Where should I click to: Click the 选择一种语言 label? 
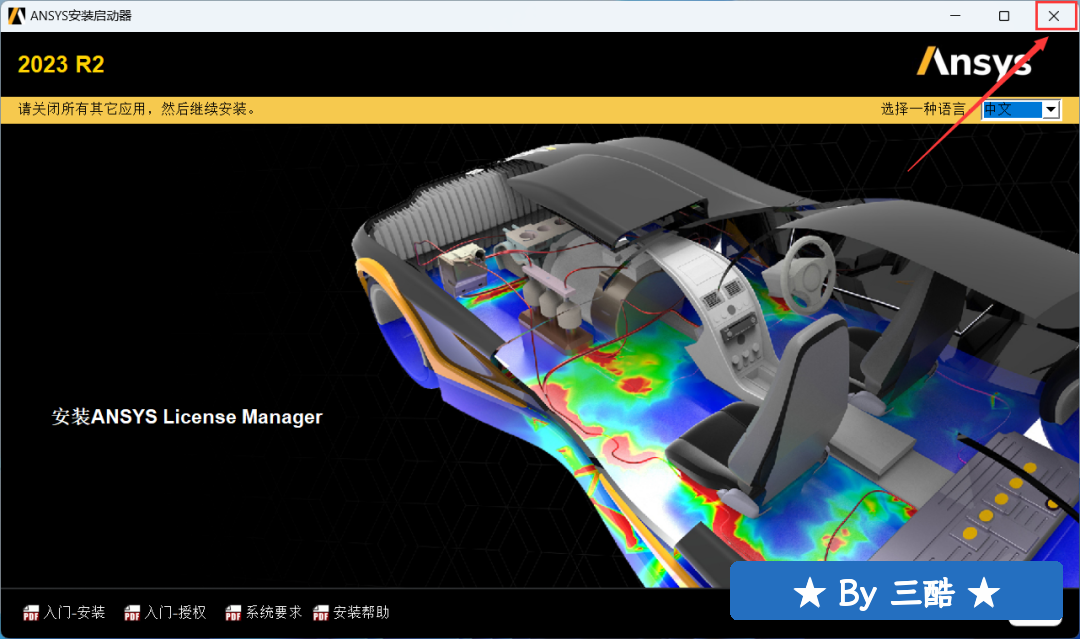tap(924, 109)
